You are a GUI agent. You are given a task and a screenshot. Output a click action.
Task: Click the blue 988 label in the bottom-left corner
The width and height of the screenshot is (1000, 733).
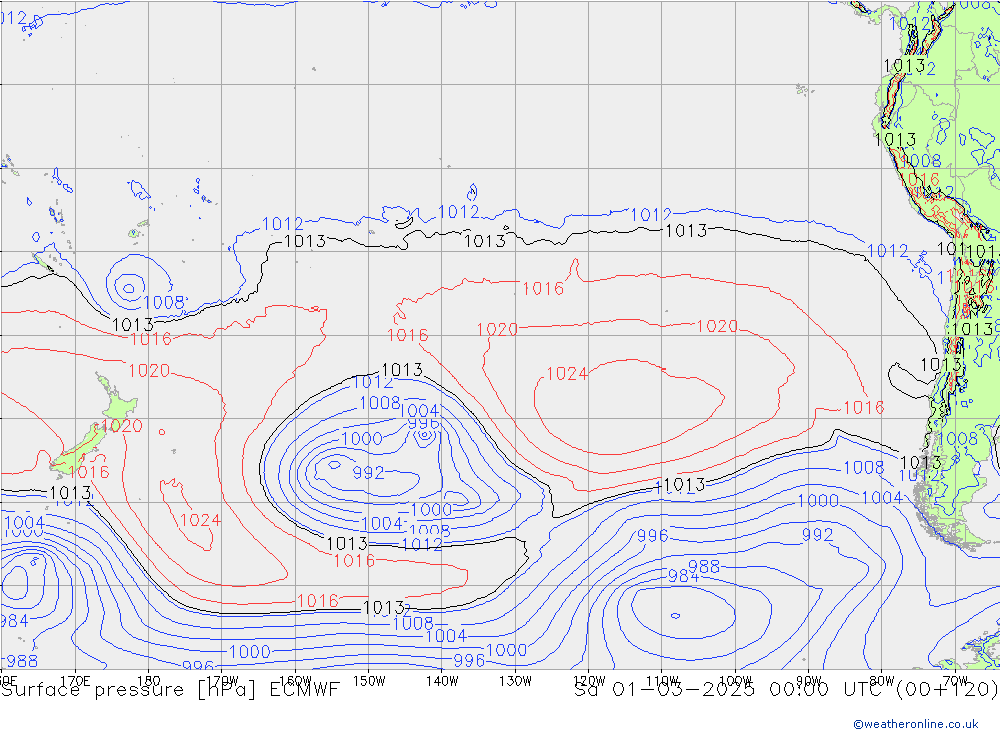22,661
